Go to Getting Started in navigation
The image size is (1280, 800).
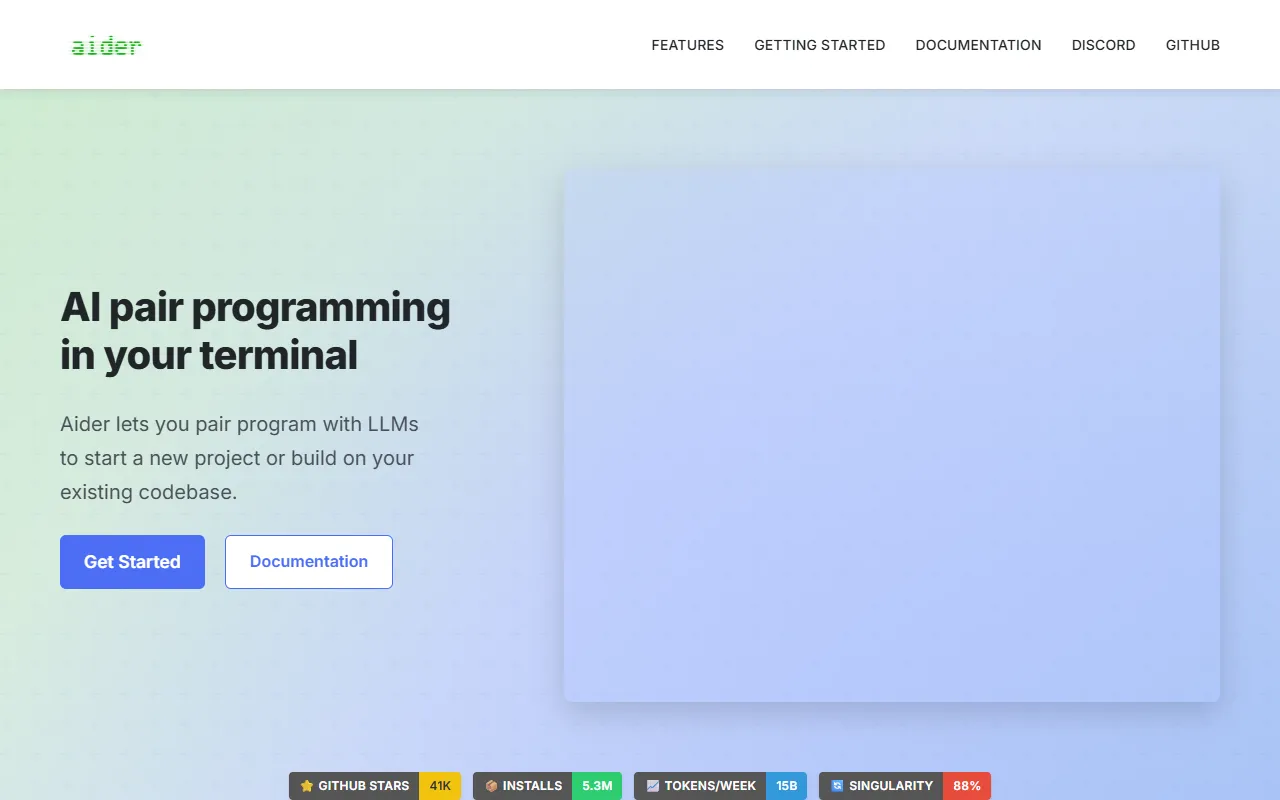pos(819,45)
